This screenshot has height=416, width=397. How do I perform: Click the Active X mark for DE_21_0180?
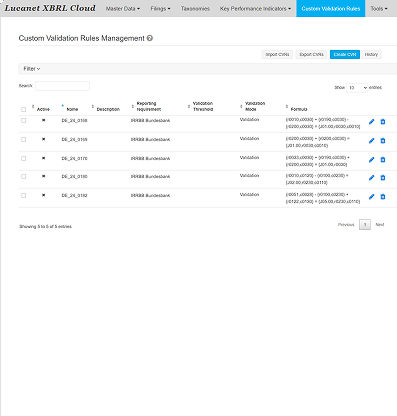click(x=43, y=176)
